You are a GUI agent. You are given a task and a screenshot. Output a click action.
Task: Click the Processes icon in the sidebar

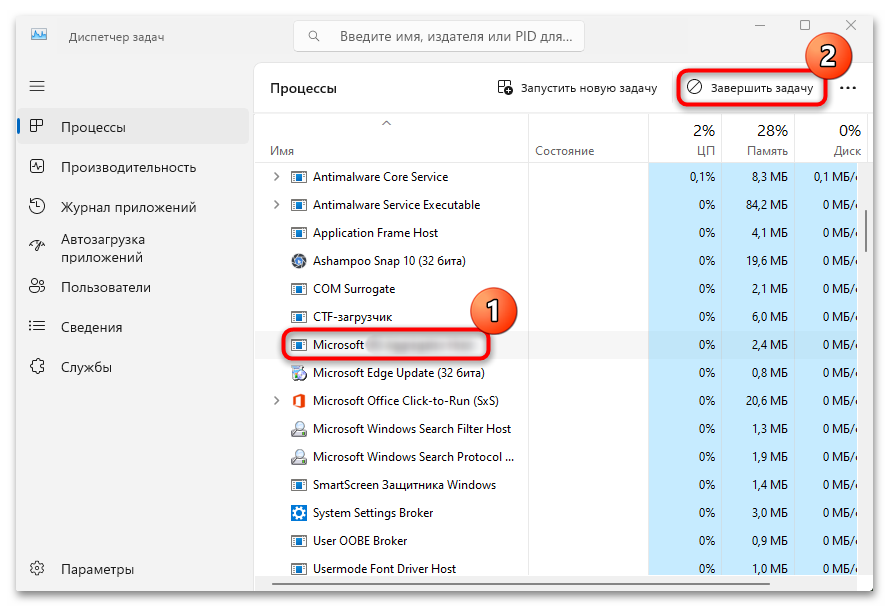(x=37, y=126)
